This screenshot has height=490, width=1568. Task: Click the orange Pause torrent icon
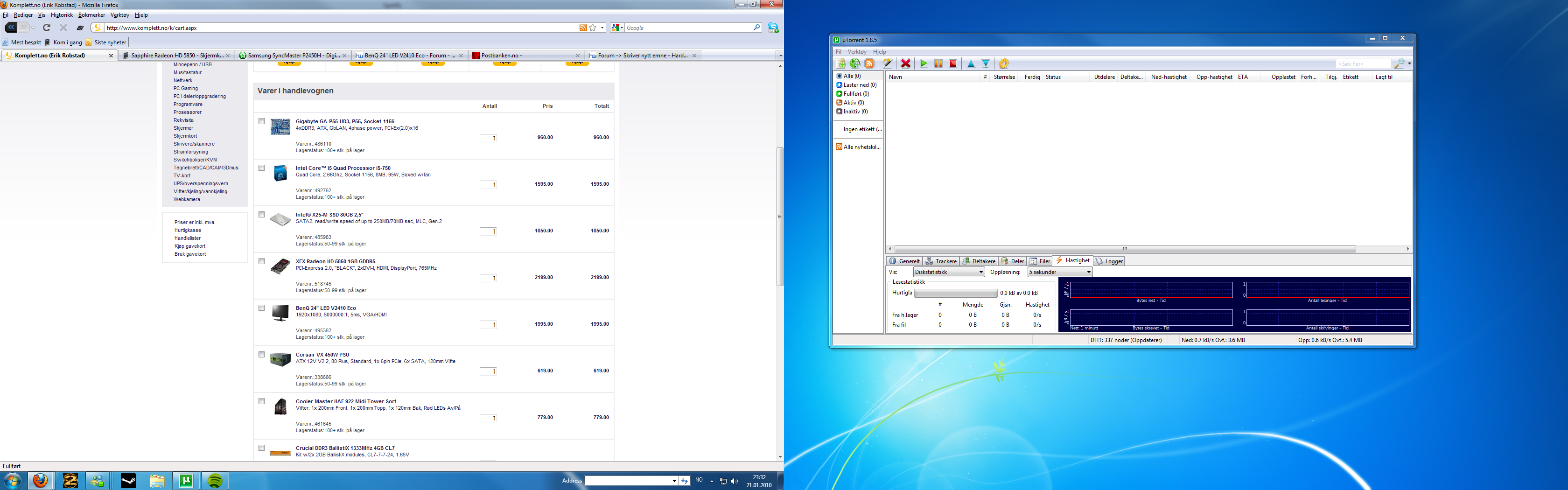938,64
